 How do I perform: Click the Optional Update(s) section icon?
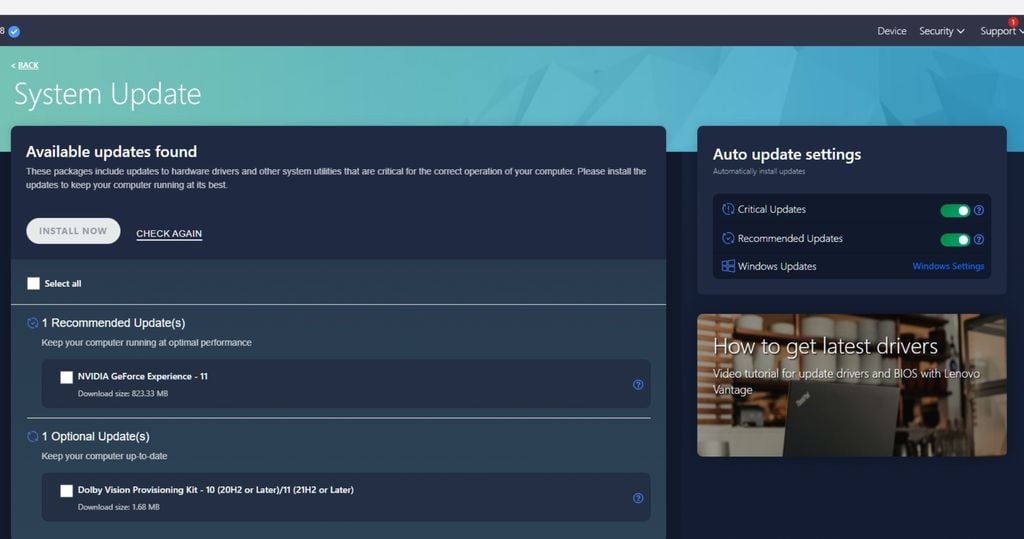pyautogui.click(x=33, y=437)
